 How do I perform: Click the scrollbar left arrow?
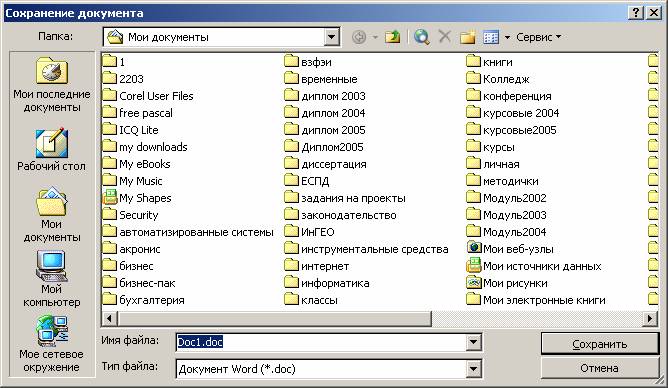109,318
